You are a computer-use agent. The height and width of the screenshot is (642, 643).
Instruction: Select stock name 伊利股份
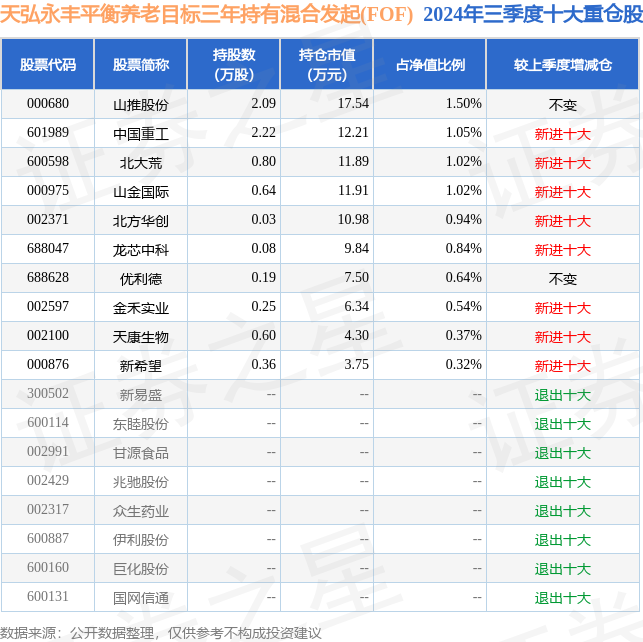[x=141, y=540]
